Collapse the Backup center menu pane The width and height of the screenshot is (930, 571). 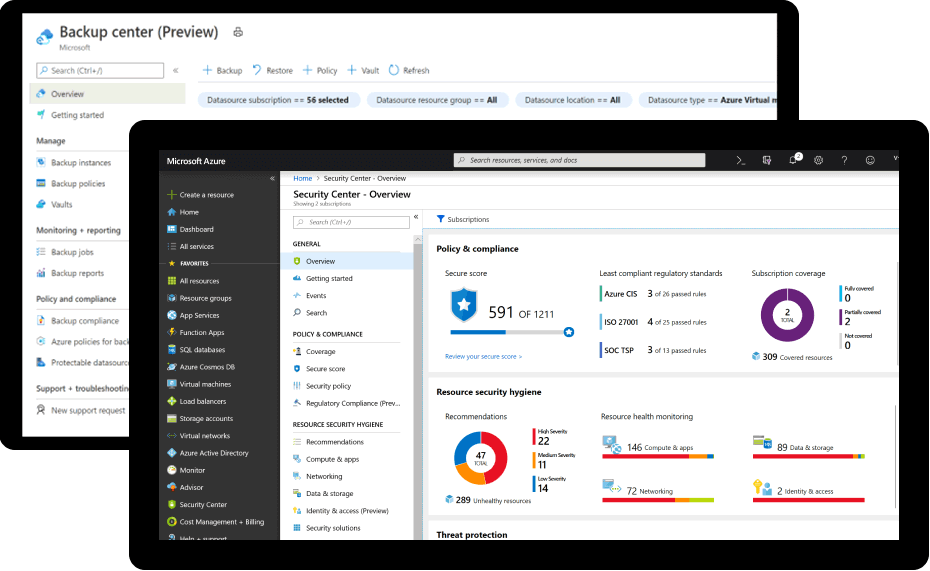click(176, 71)
